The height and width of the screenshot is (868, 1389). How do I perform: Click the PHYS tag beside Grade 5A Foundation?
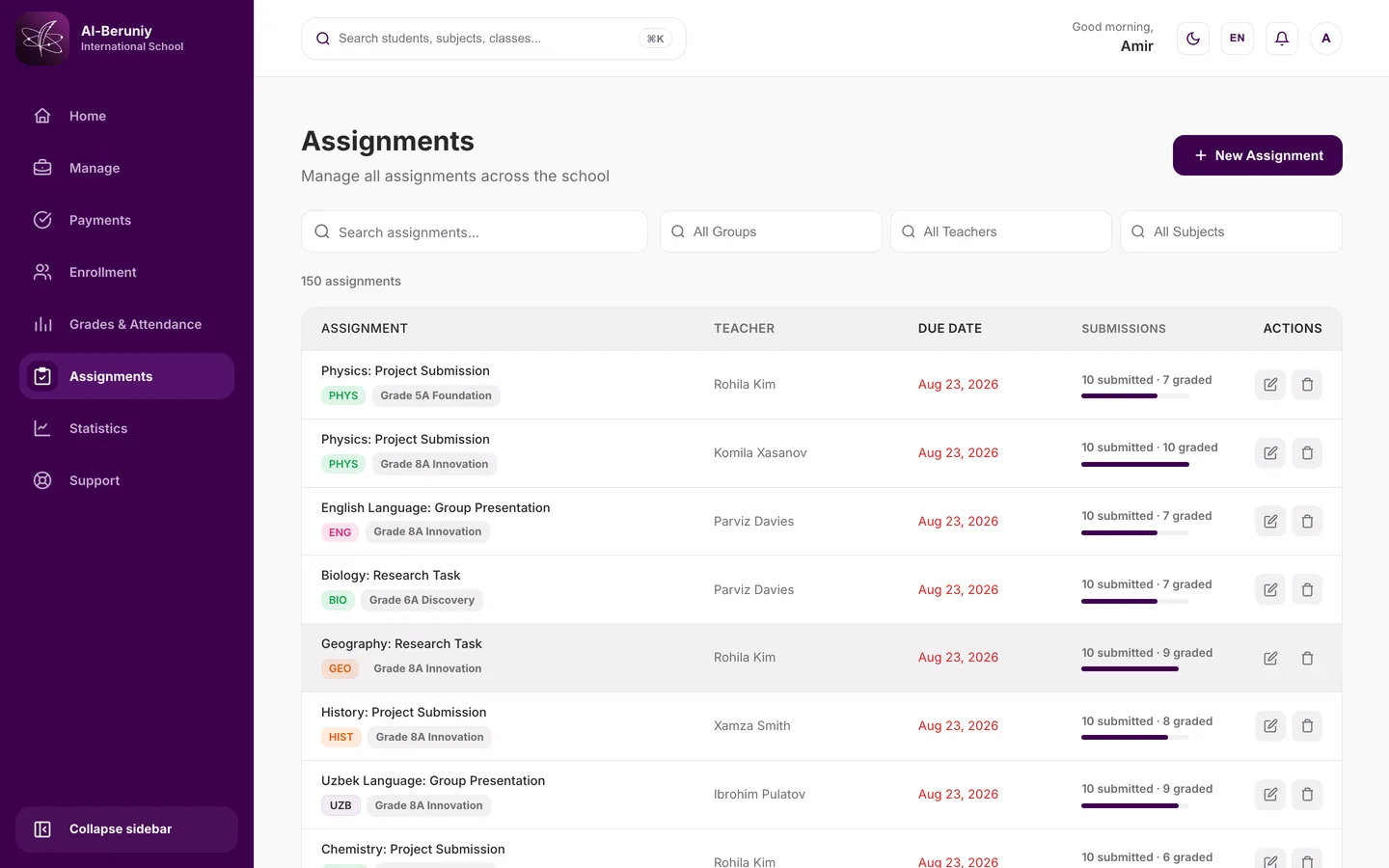[x=343, y=395]
